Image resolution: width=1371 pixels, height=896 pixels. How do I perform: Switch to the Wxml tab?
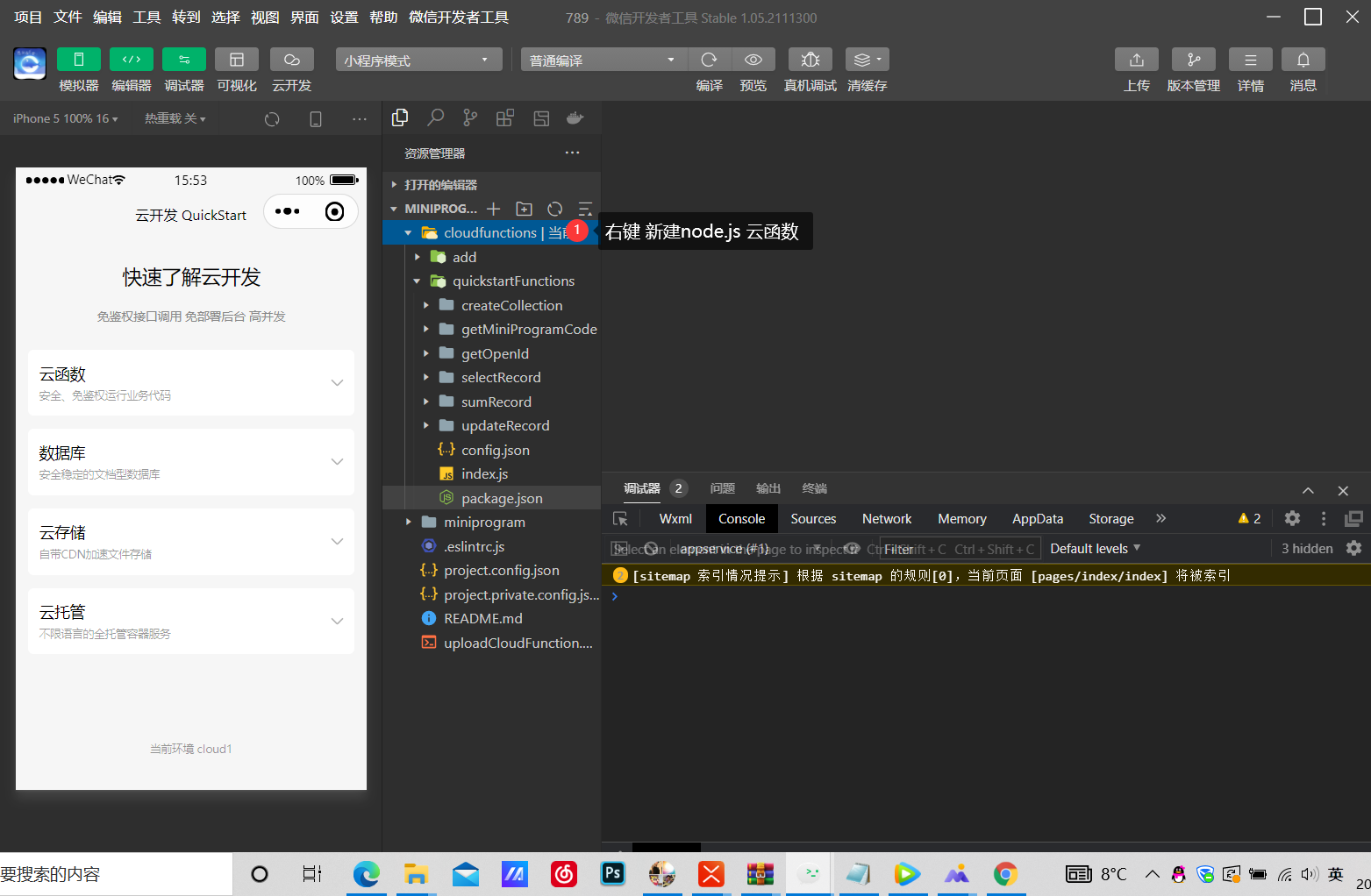675,519
